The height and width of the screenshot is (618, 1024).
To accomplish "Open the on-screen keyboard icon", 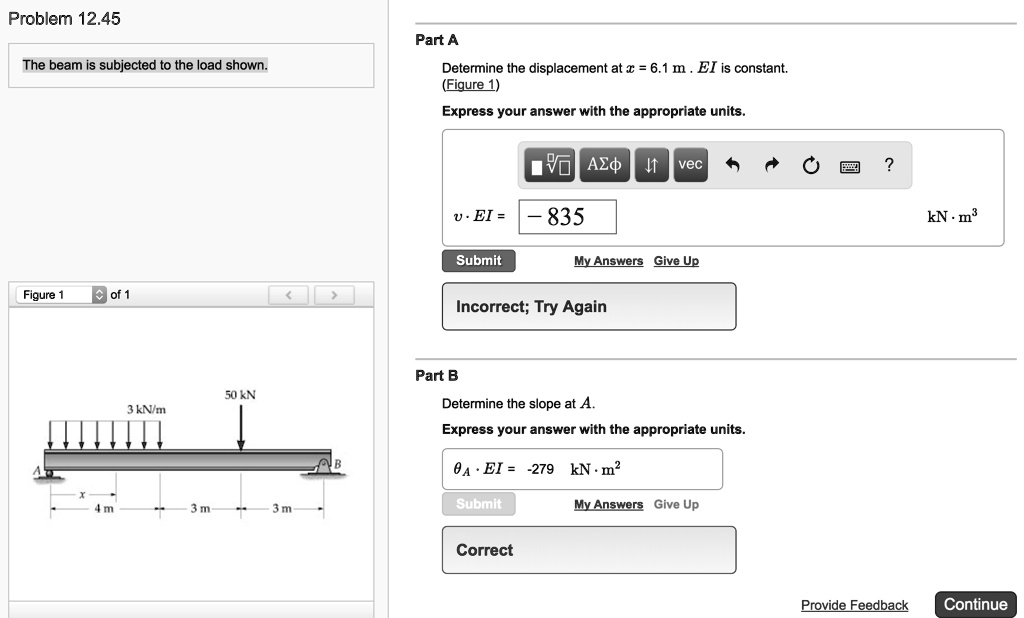I will 850,165.
